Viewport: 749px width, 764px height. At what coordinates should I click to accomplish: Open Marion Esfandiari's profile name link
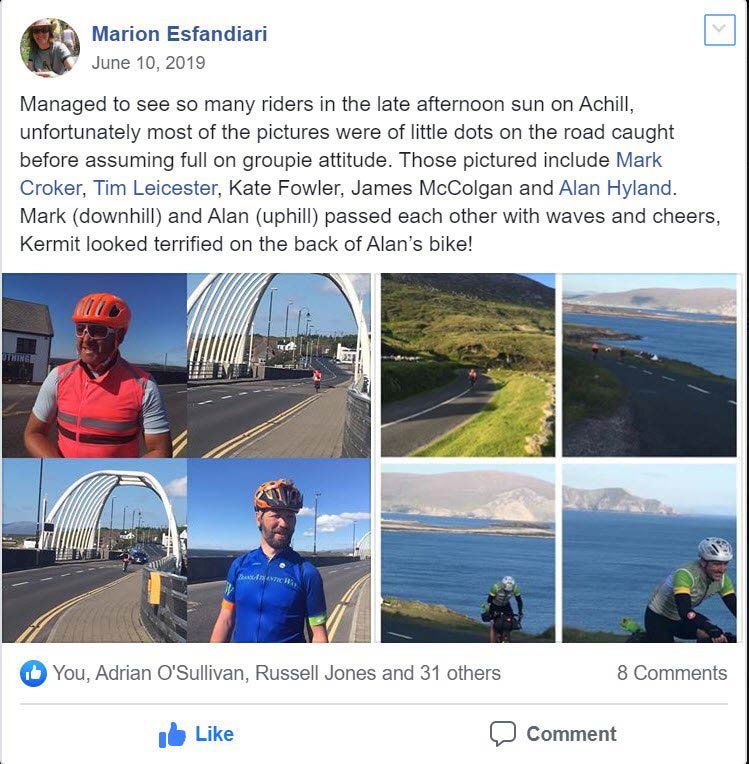(x=179, y=34)
